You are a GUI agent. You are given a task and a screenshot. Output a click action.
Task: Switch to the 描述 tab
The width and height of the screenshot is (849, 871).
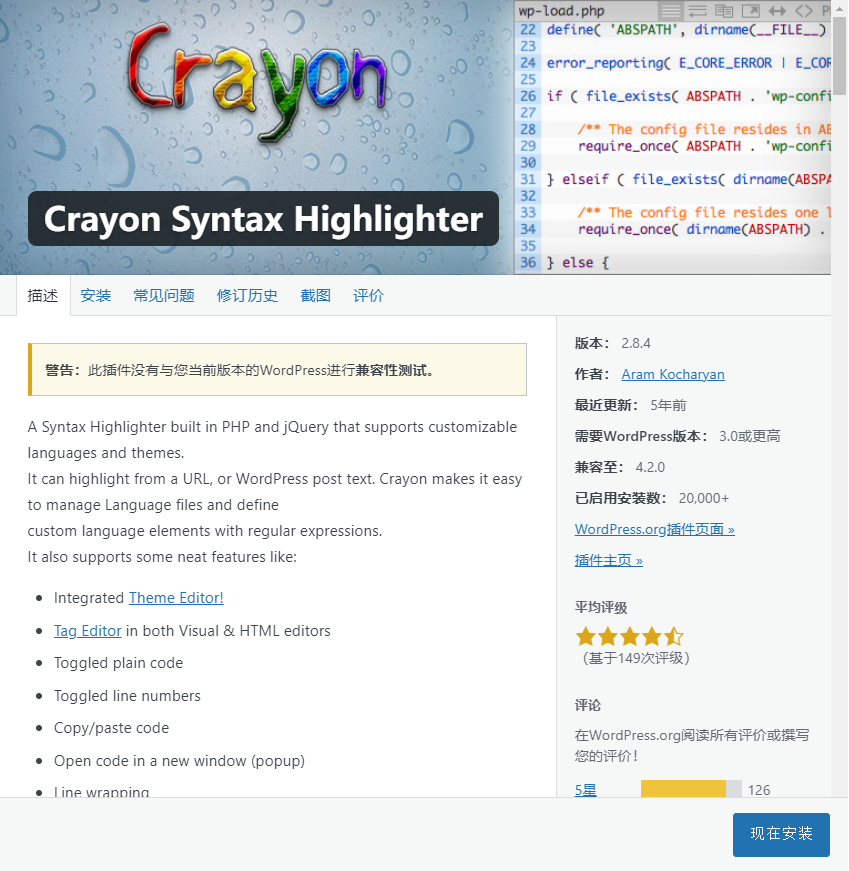tap(43, 296)
